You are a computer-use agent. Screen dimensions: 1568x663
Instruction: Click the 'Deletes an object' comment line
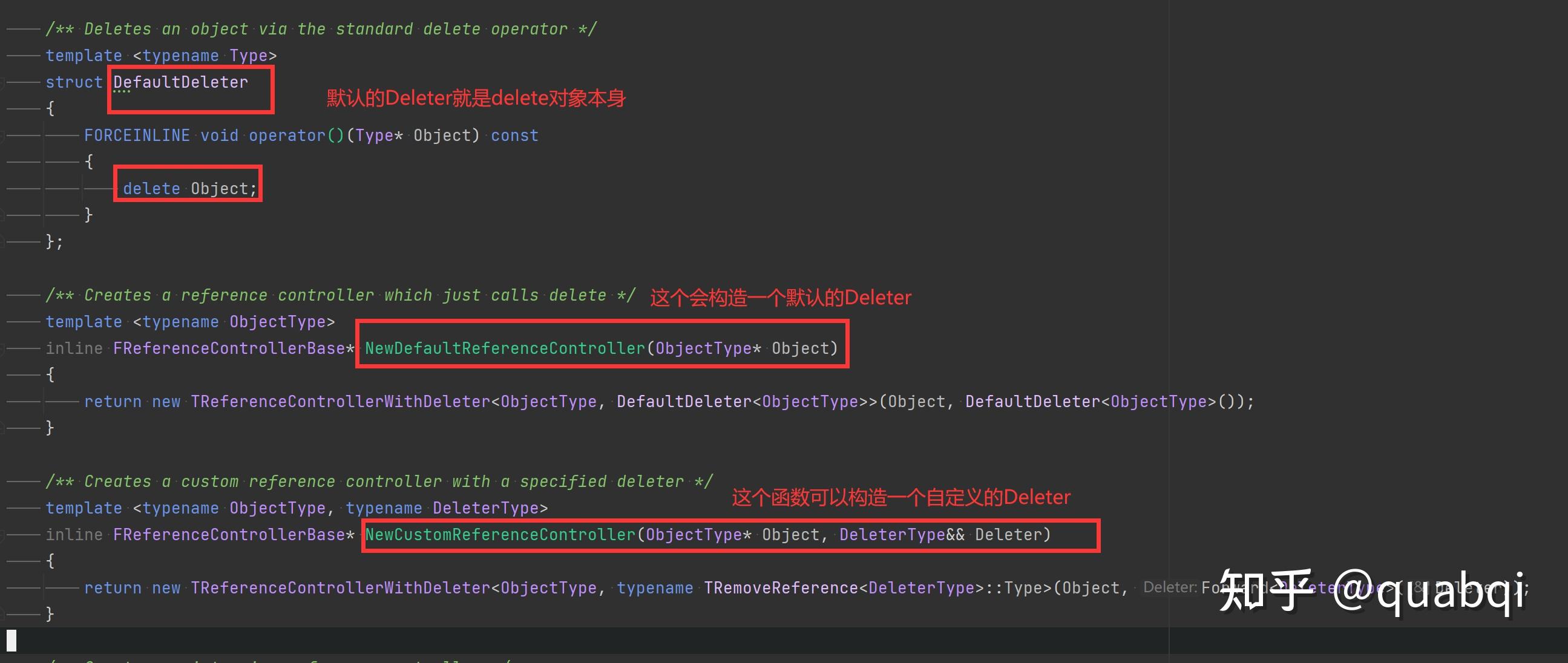[x=321, y=28]
